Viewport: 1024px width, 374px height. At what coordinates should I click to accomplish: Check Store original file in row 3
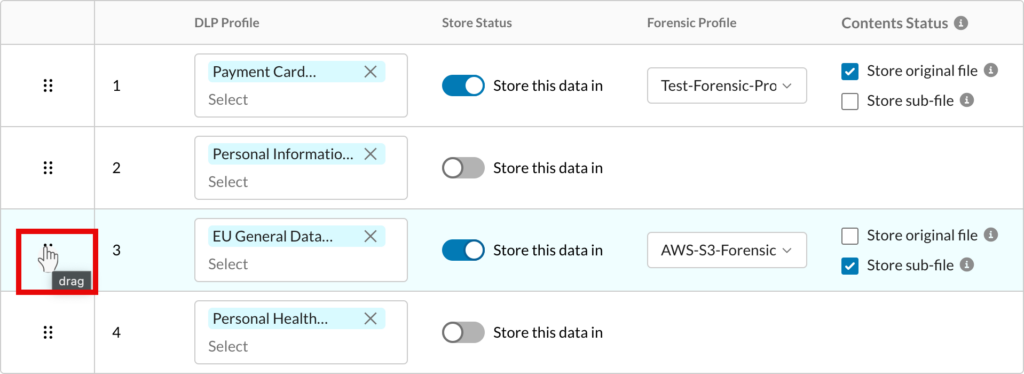850,236
